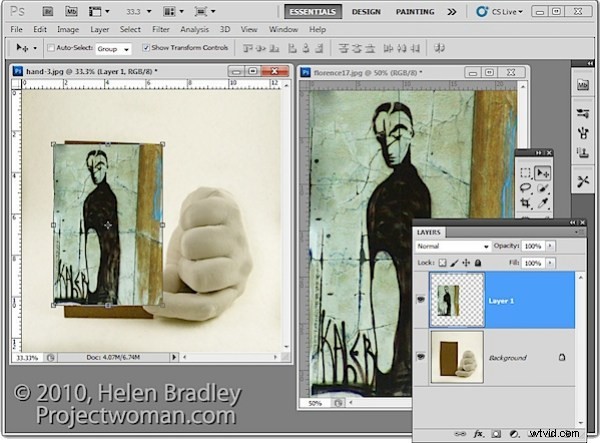Image resolution: width=600 pixels, height=443 pixels.
Task: Launch Mini Bridge from the application bar
Action: (71, 11)
